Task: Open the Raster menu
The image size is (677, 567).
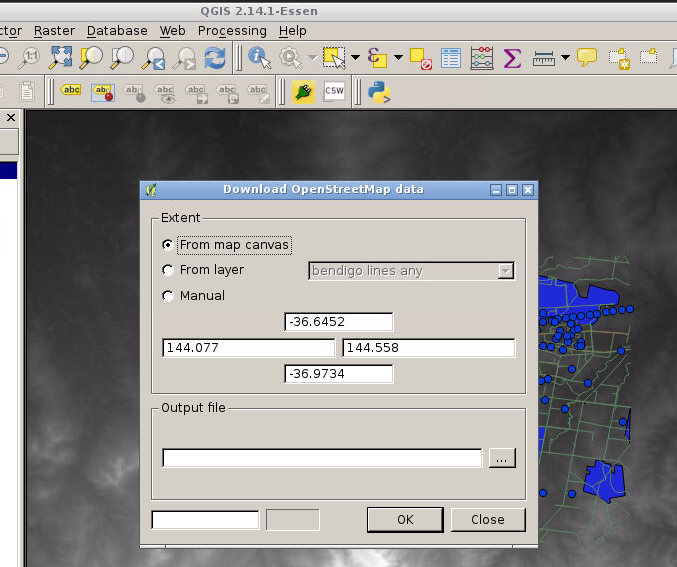Action: pos(54,31)
